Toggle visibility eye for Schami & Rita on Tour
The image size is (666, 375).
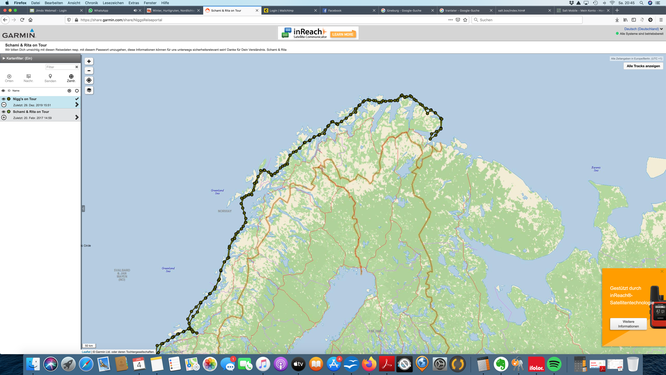(x=3, y=112)
